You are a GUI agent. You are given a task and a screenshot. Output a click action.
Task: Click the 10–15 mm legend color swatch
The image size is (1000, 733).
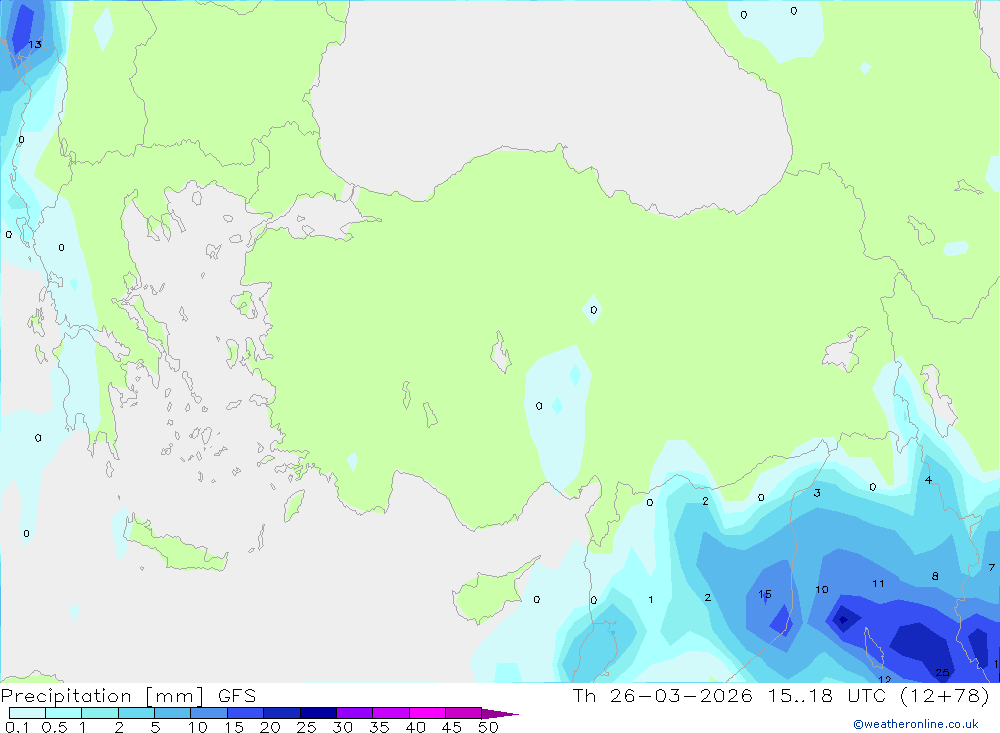(209, 713)
